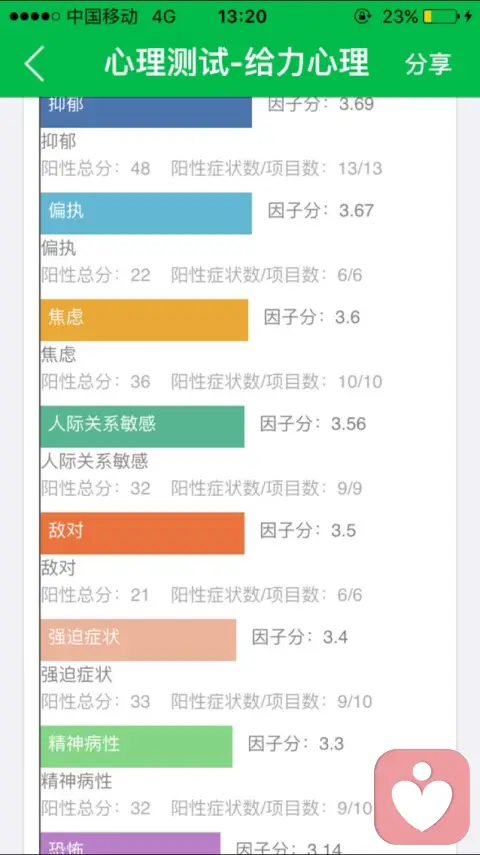Tap the back arrow icon
Image resolution: width=480 pixels, height=855 pixels.
click(x=34, y=63)
